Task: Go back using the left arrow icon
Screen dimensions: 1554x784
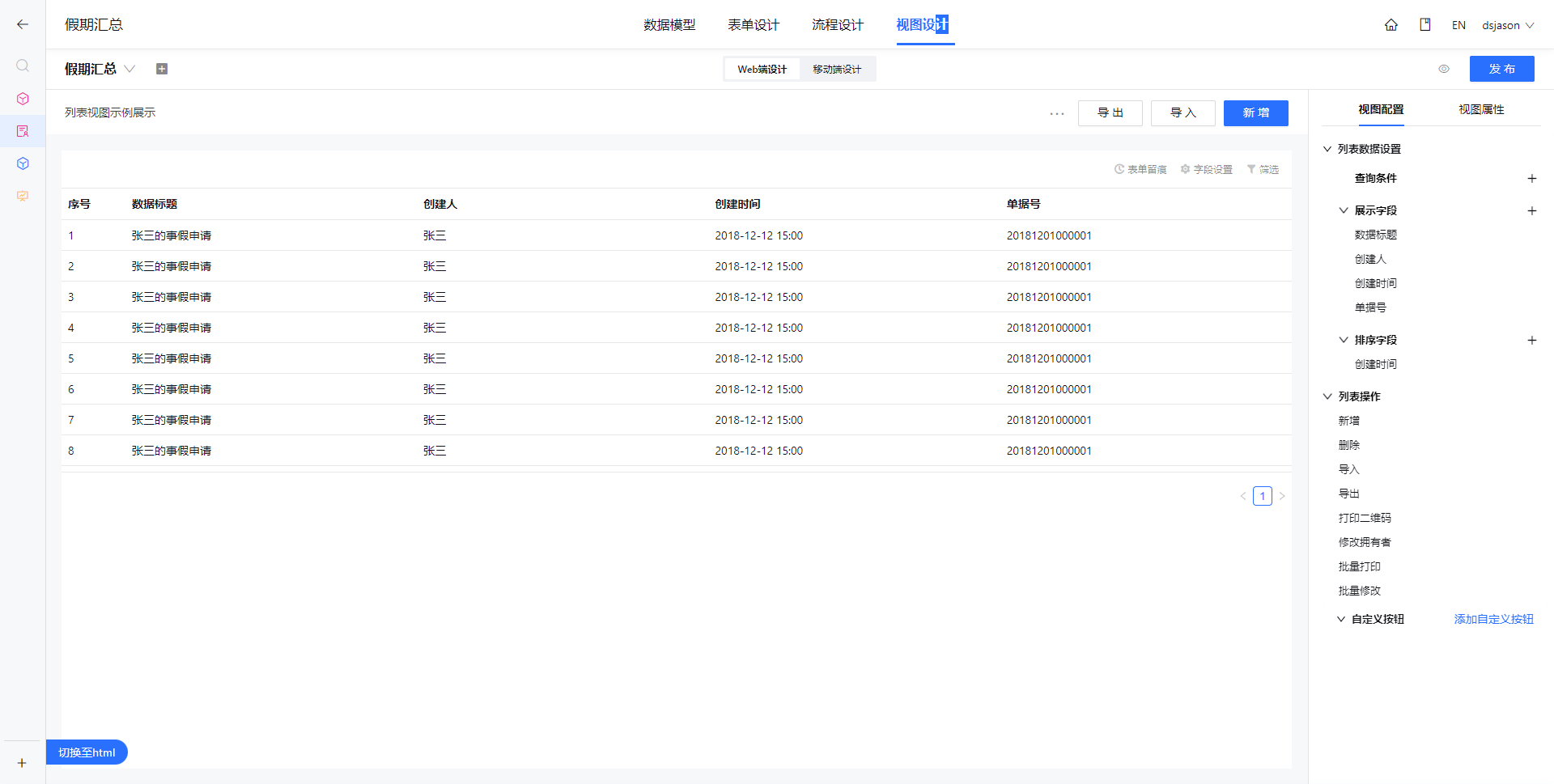Action: pos(23,24)
